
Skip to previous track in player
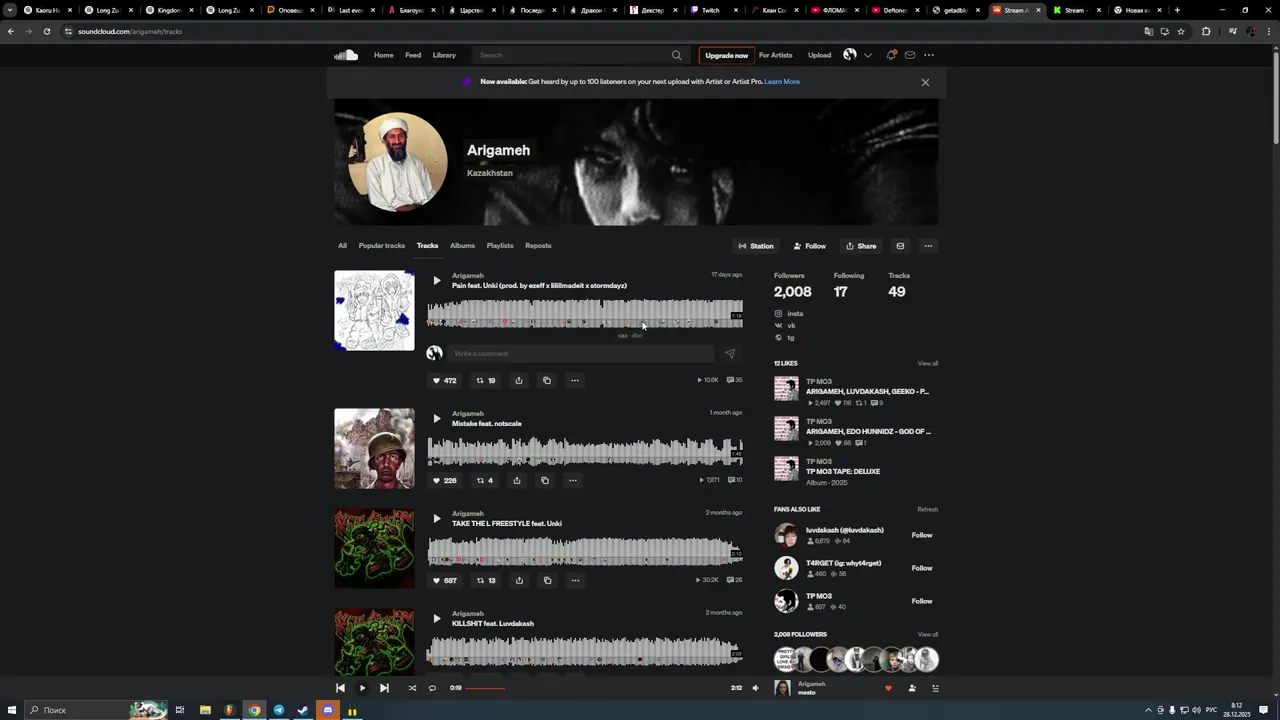[x=340, y=688]
